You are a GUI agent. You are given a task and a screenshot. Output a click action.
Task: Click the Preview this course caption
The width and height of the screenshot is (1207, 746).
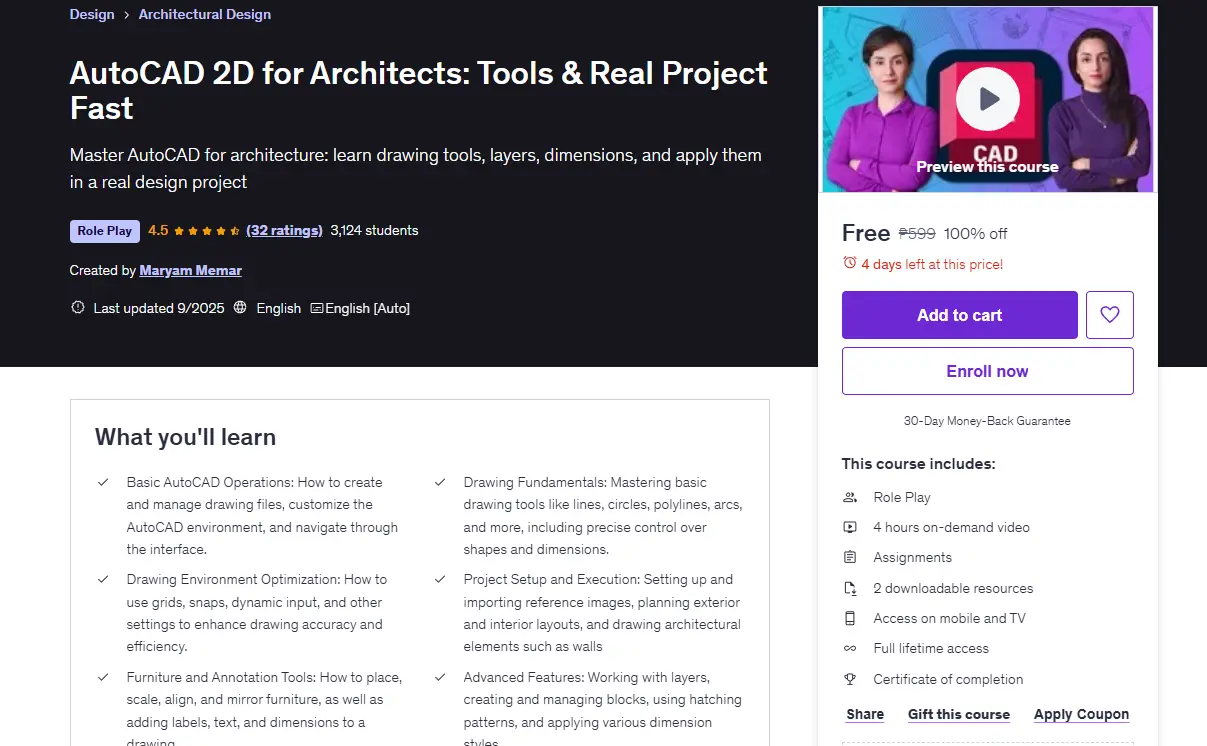pyautogui.click(x=987, y=167)
